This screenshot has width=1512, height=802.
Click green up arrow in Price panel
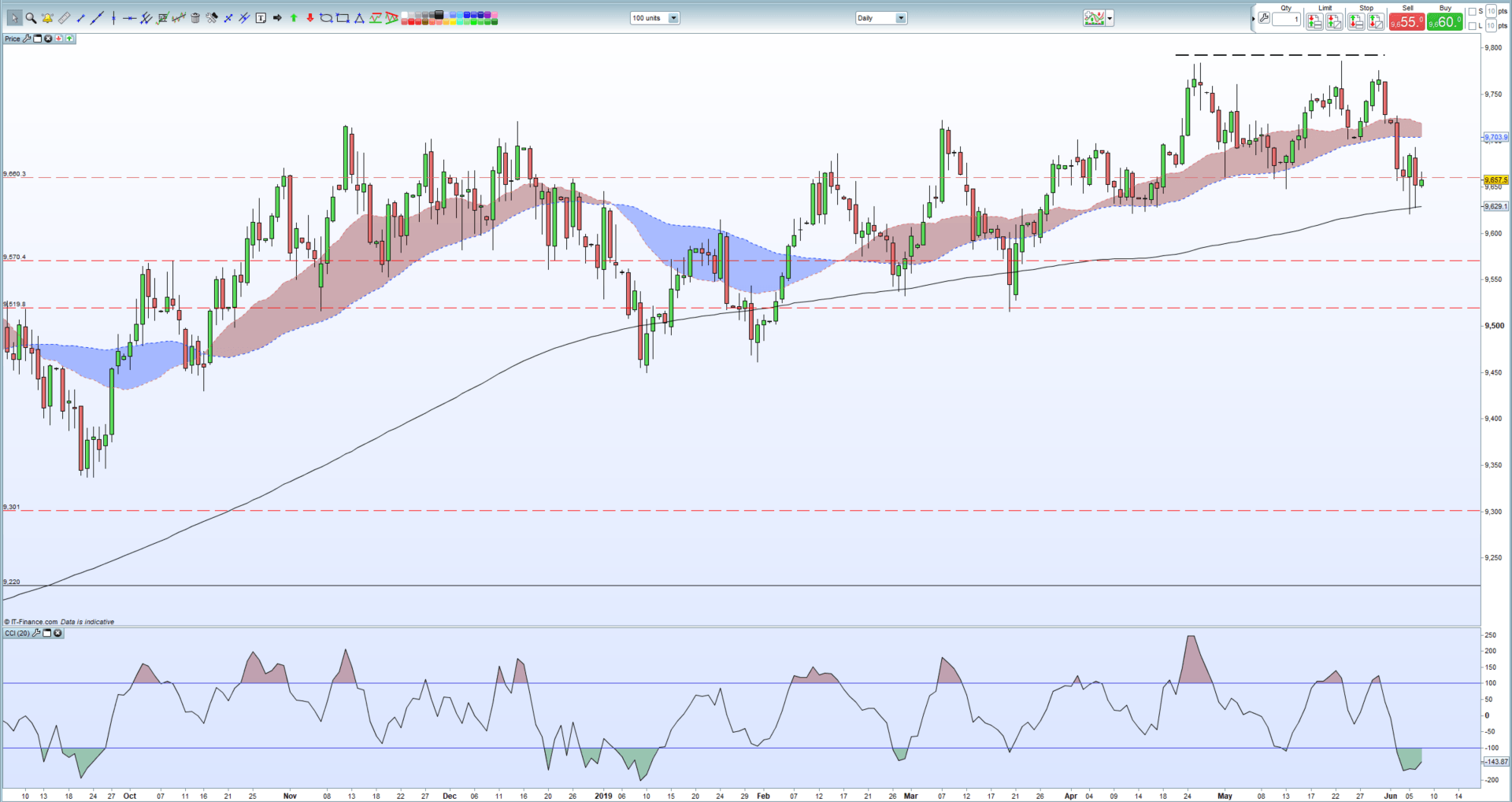69,39
